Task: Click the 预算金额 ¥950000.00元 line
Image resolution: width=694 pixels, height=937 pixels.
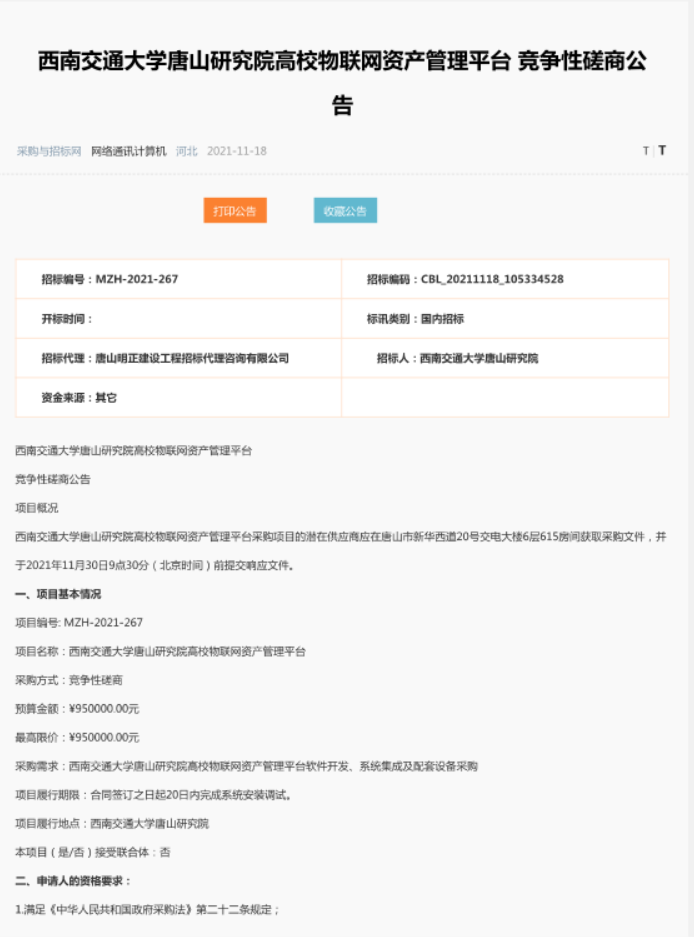Action: 77,709
